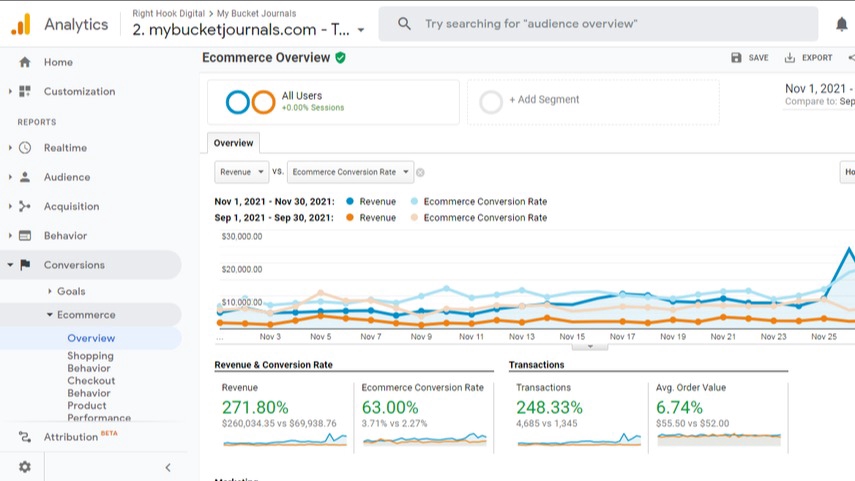The height and width of the screenshot is (481, 855).
Task: Open the notifications bell
Action: [842, 24]
